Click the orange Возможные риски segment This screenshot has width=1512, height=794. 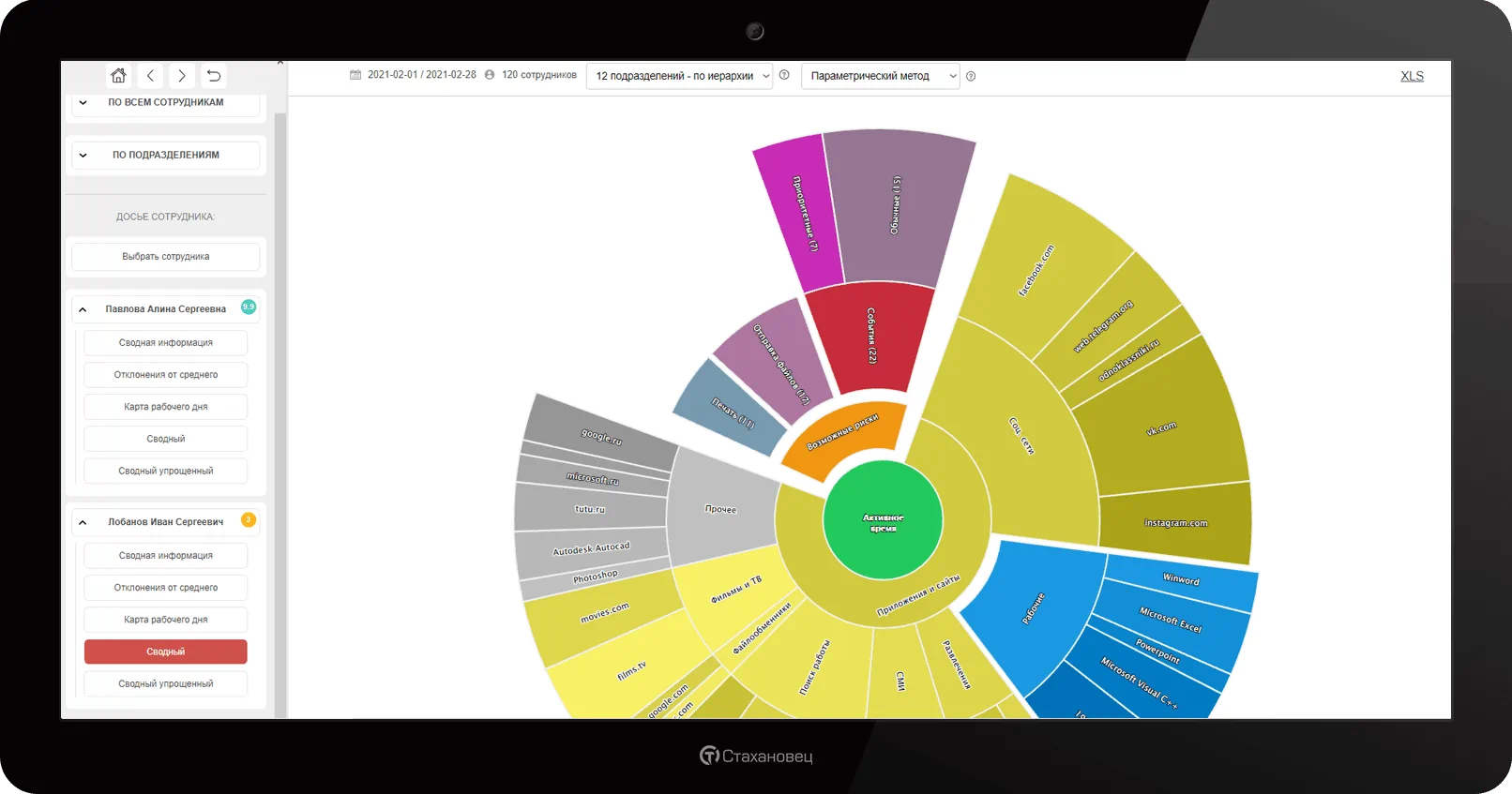tap(844, 436)
